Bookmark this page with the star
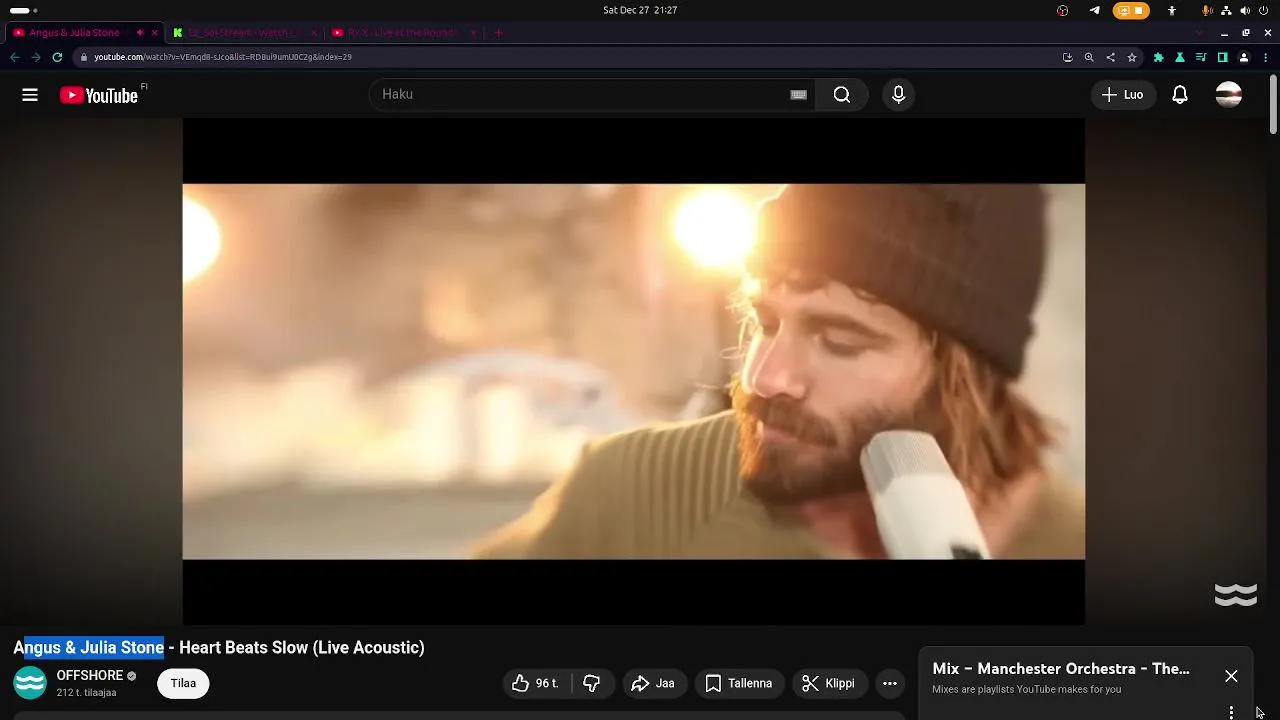 [1132, 57]
